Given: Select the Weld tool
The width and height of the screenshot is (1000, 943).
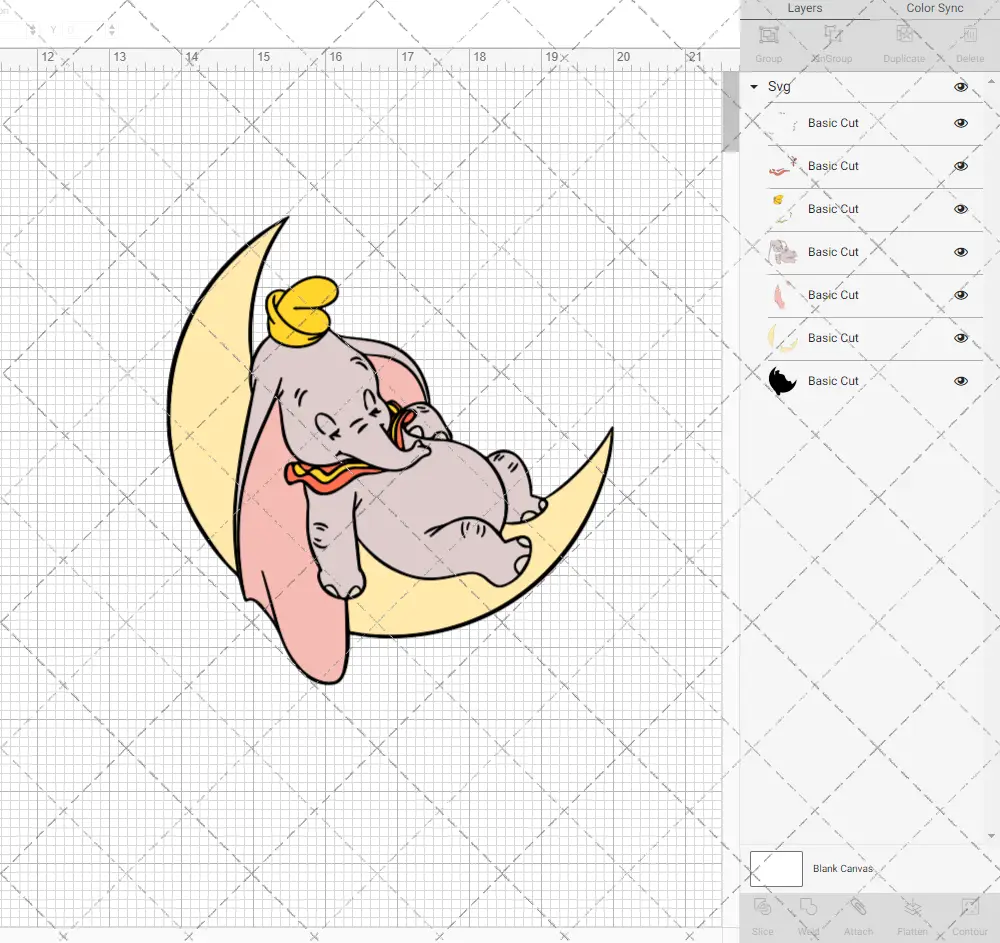Looking at the screenshot, I should pos(808,907).
